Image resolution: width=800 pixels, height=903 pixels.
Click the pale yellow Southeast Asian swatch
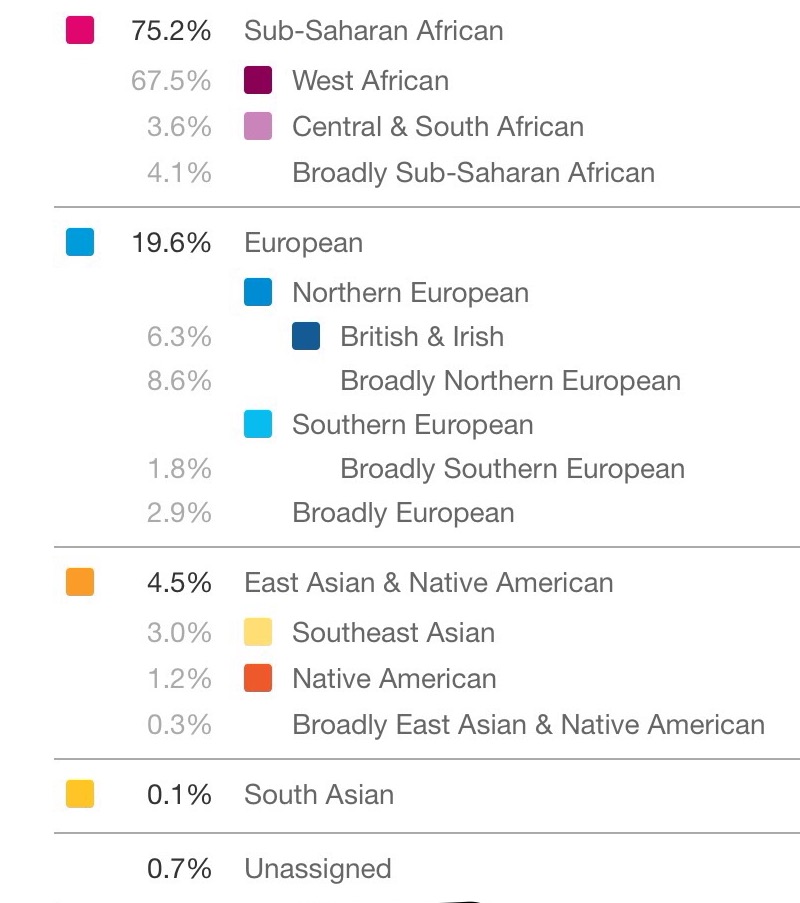tap(258, 632)
